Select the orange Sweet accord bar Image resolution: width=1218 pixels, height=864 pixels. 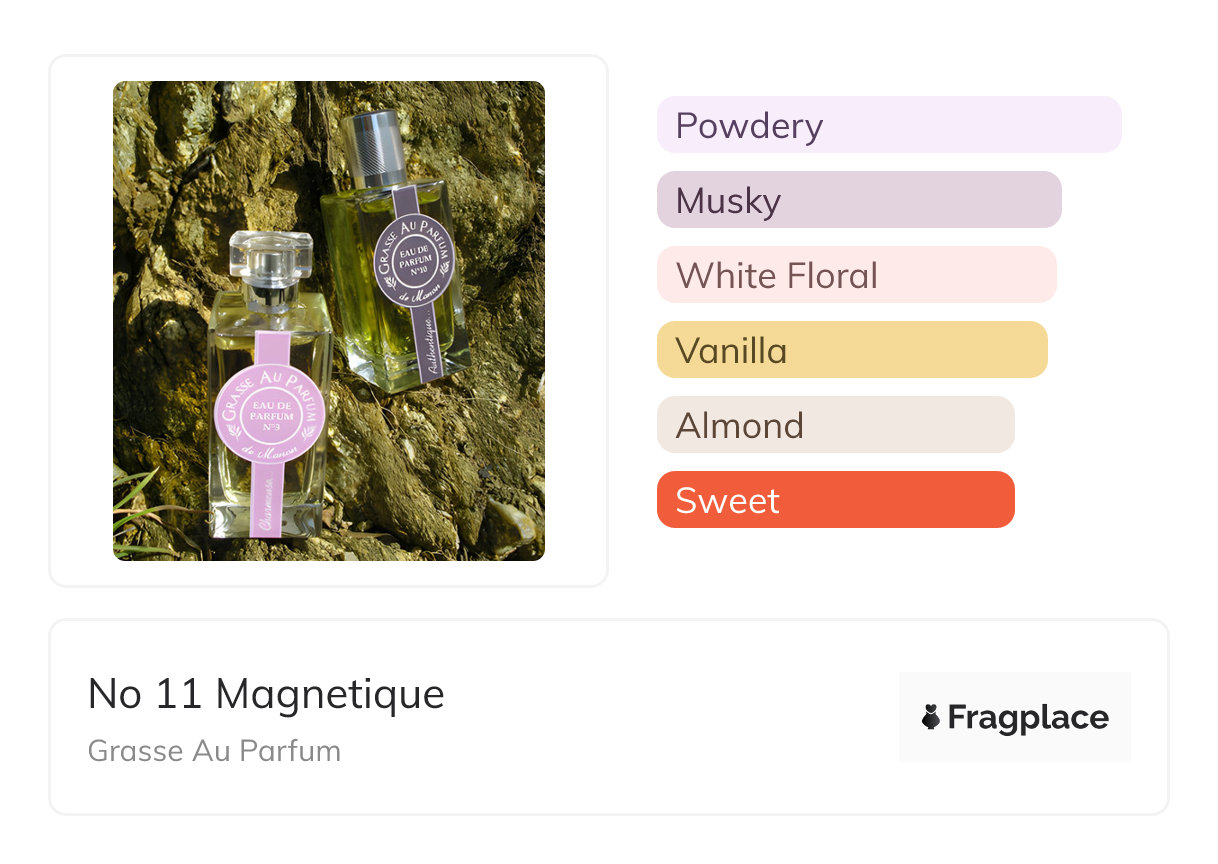coord(835,500)
